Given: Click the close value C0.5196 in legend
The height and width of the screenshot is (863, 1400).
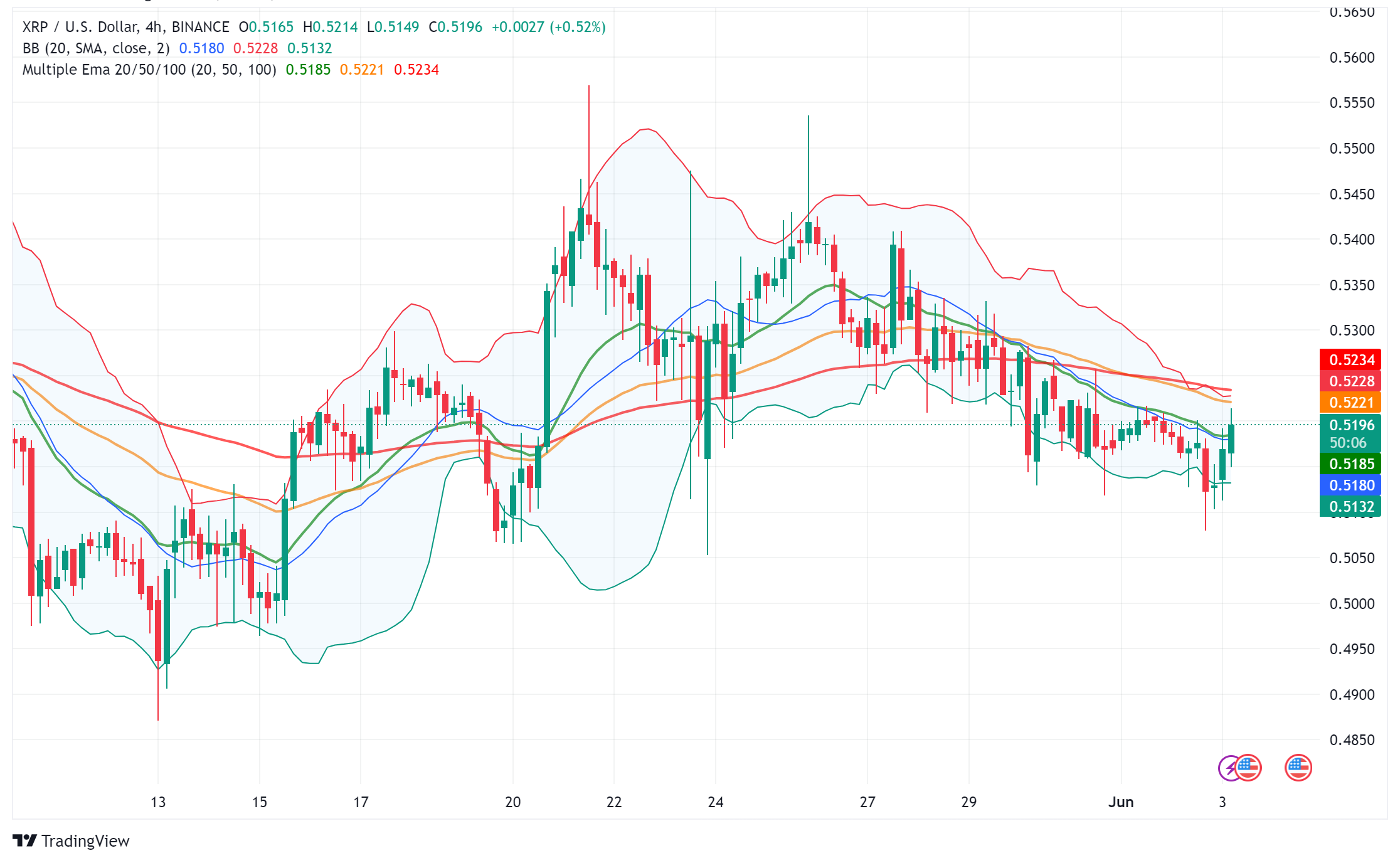Looking at the screenshot, I should (455, 27).
